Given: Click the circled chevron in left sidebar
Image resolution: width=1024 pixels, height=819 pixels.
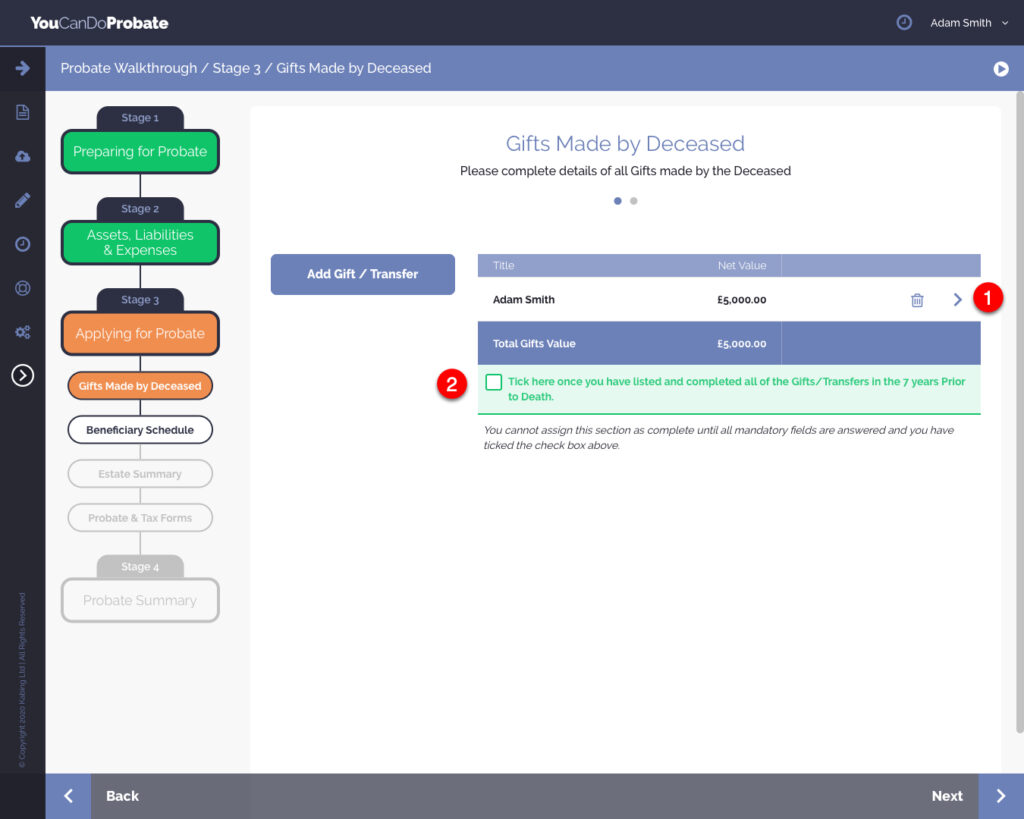Looking at the screenshot, I should tap(22, 375).
